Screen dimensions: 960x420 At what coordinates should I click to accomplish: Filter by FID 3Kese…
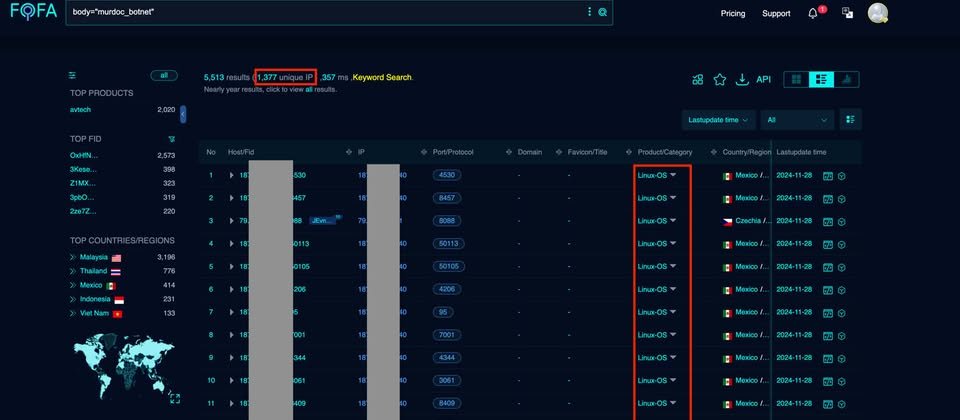pos(83,170)
